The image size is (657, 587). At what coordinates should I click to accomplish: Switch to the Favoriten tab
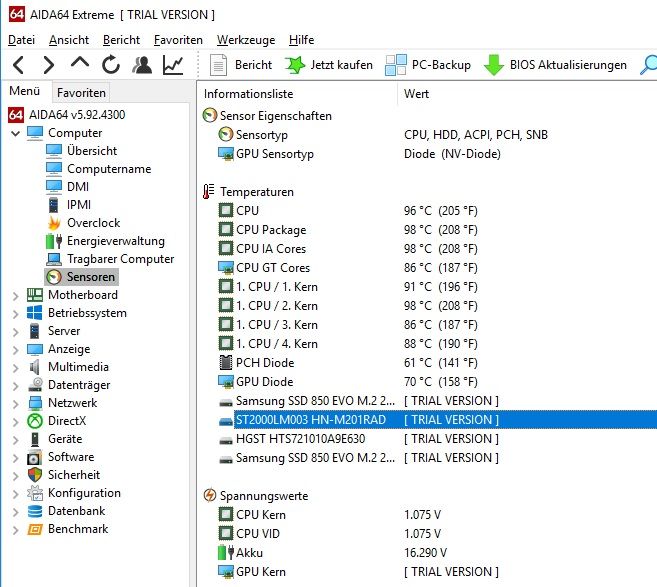[81, 92]
